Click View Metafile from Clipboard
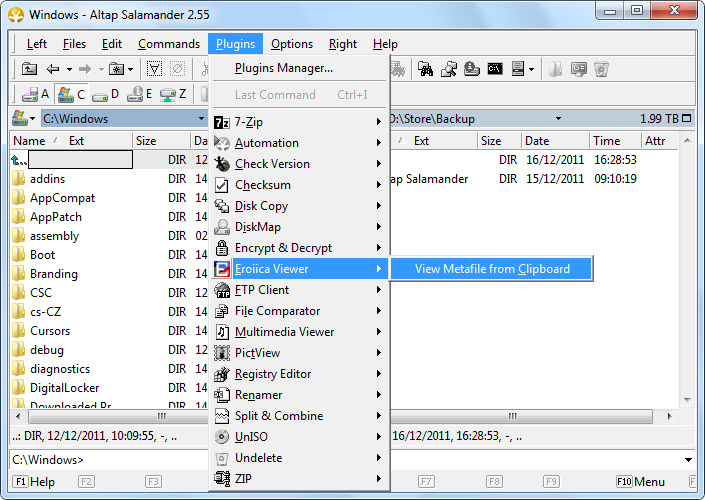The width and height of the screenshot is (705, 500). (491, 269)
